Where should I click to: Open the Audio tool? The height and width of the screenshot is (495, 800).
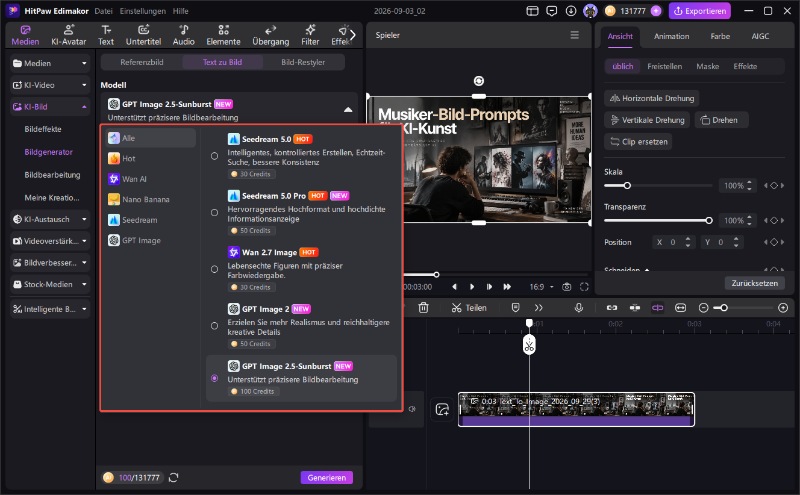point(184,35)
